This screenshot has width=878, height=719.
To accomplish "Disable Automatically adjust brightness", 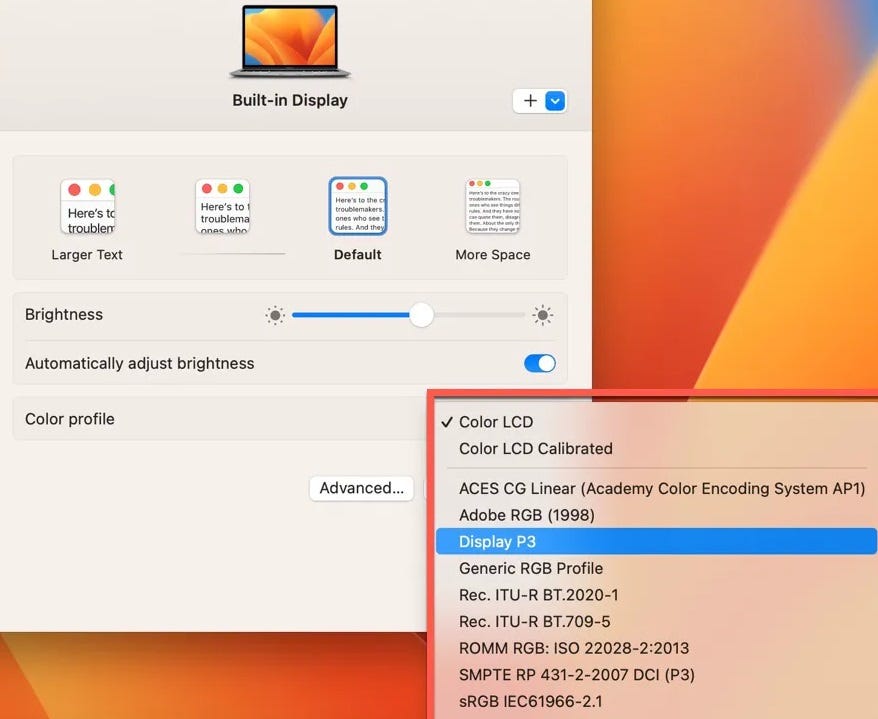I will (x=539, y=364).
